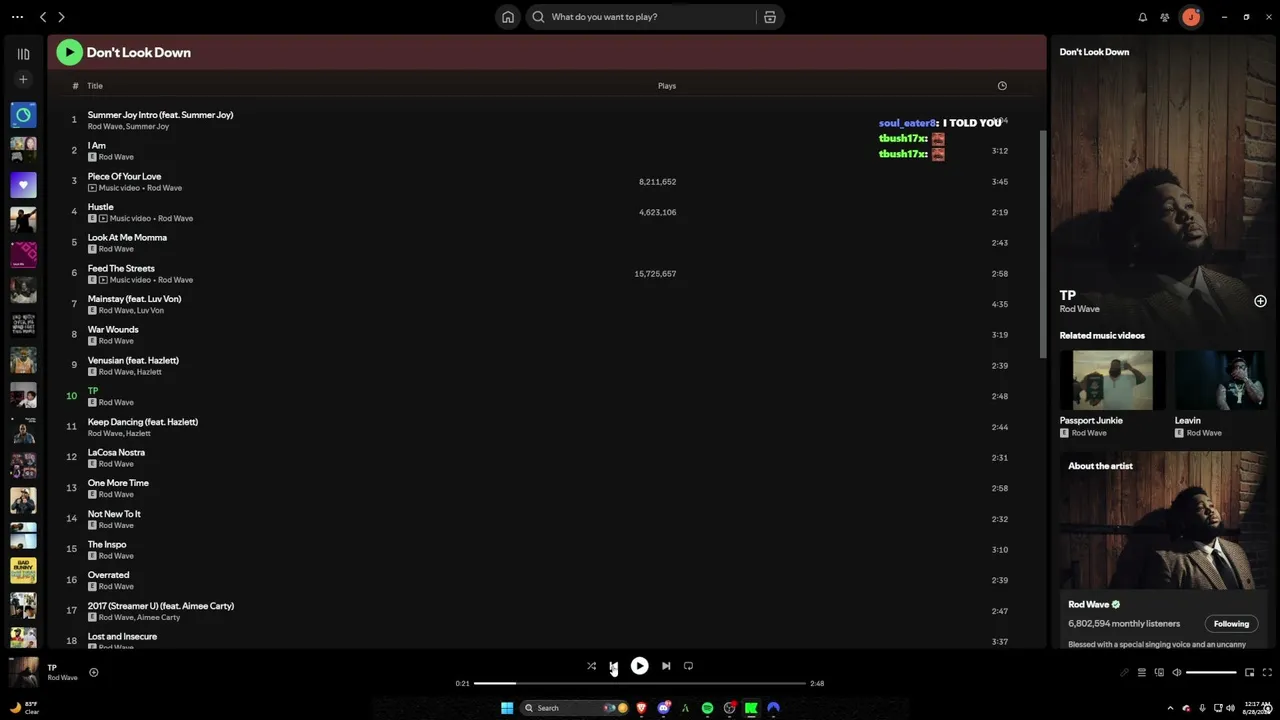Sort tracks by Plays column header
Screen dimensions: 1280x720
pos(667,86)
